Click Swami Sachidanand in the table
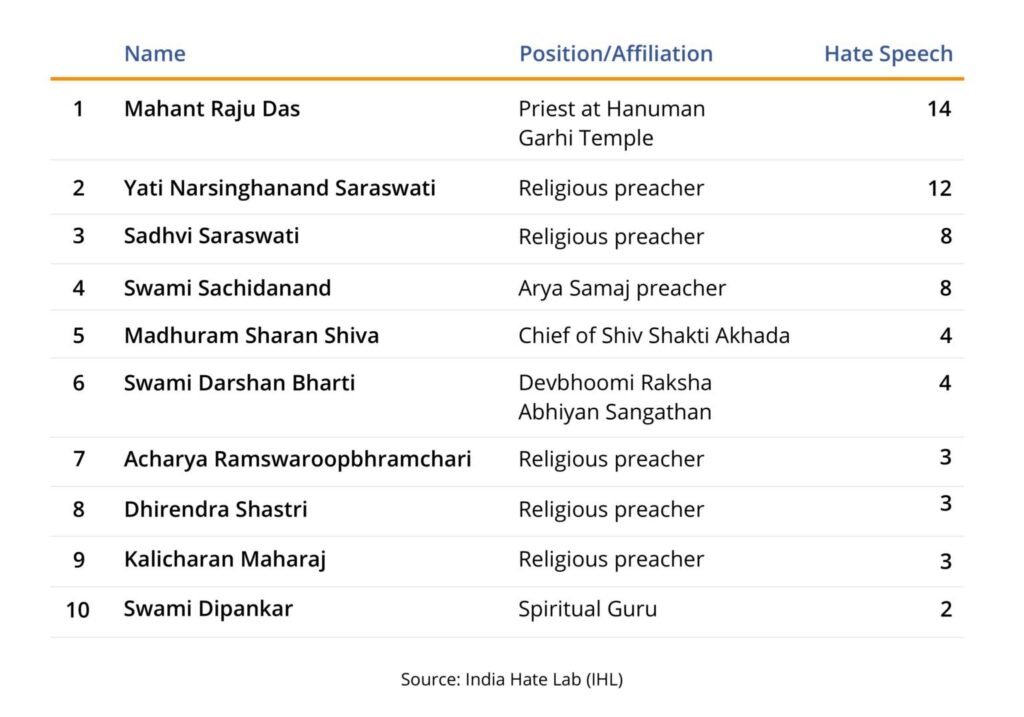The height and width of the screenshot is (717, 1024). (x=227, y=288)
